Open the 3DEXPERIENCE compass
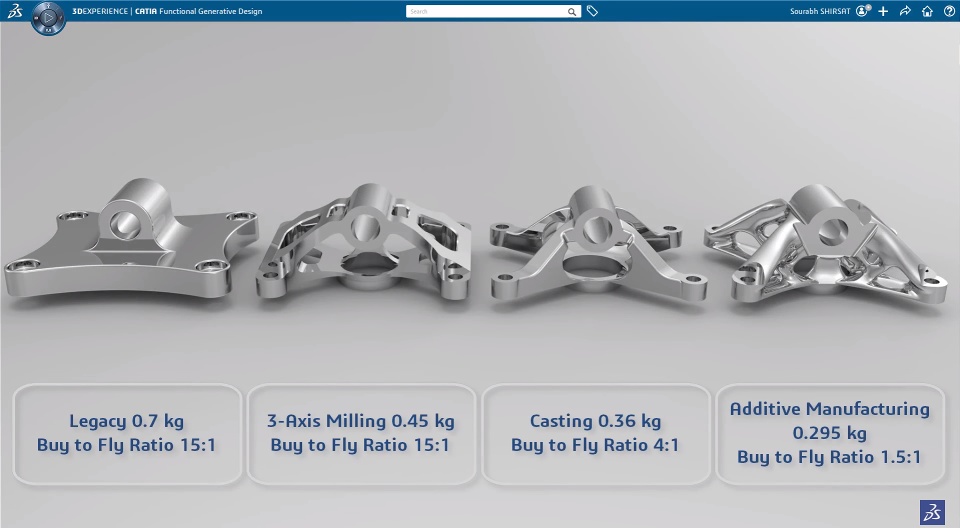Screen dimensions: 960x528 [48, 18]
